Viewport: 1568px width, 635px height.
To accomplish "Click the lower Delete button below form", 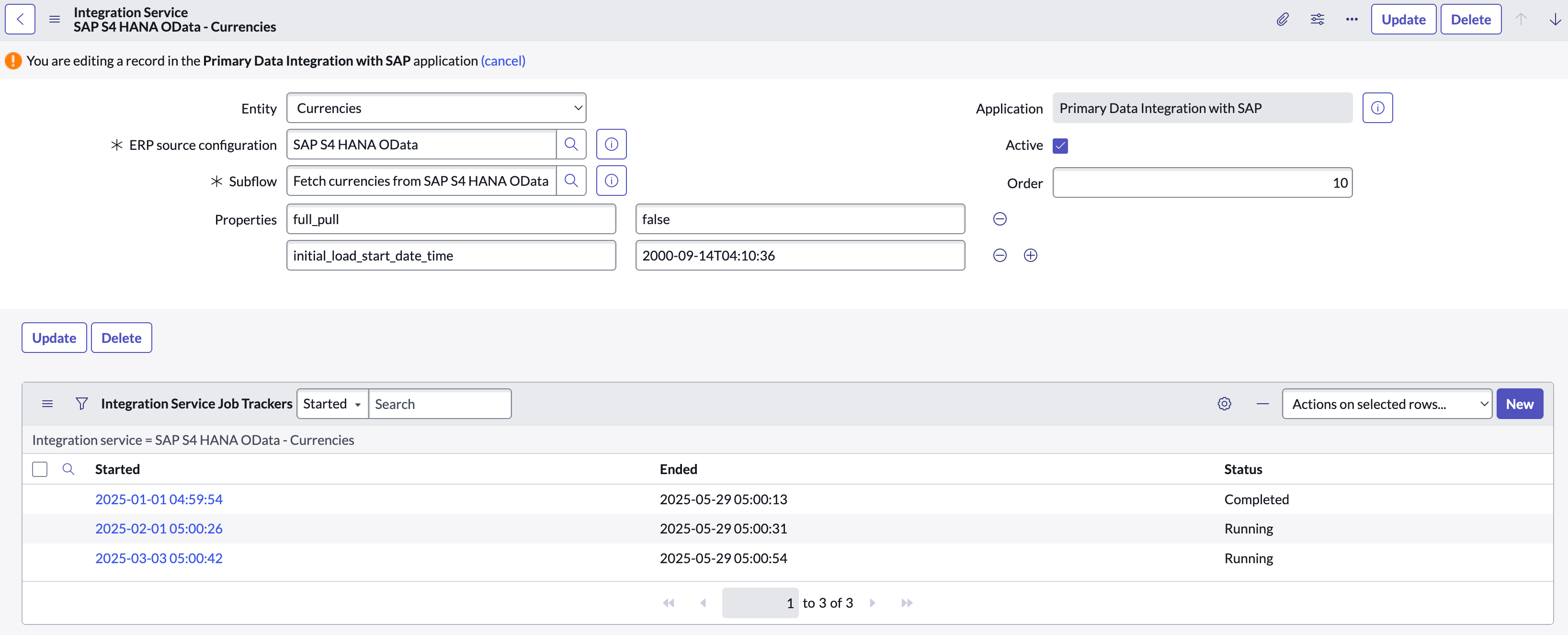I will click(x=121, y=338).
